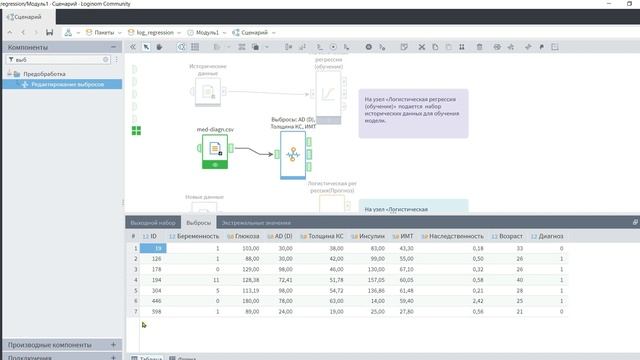The height and width of the screenshot is (360, 640).
Task: Click the Модуль1 breadcrumb
Action: point(203,32)
